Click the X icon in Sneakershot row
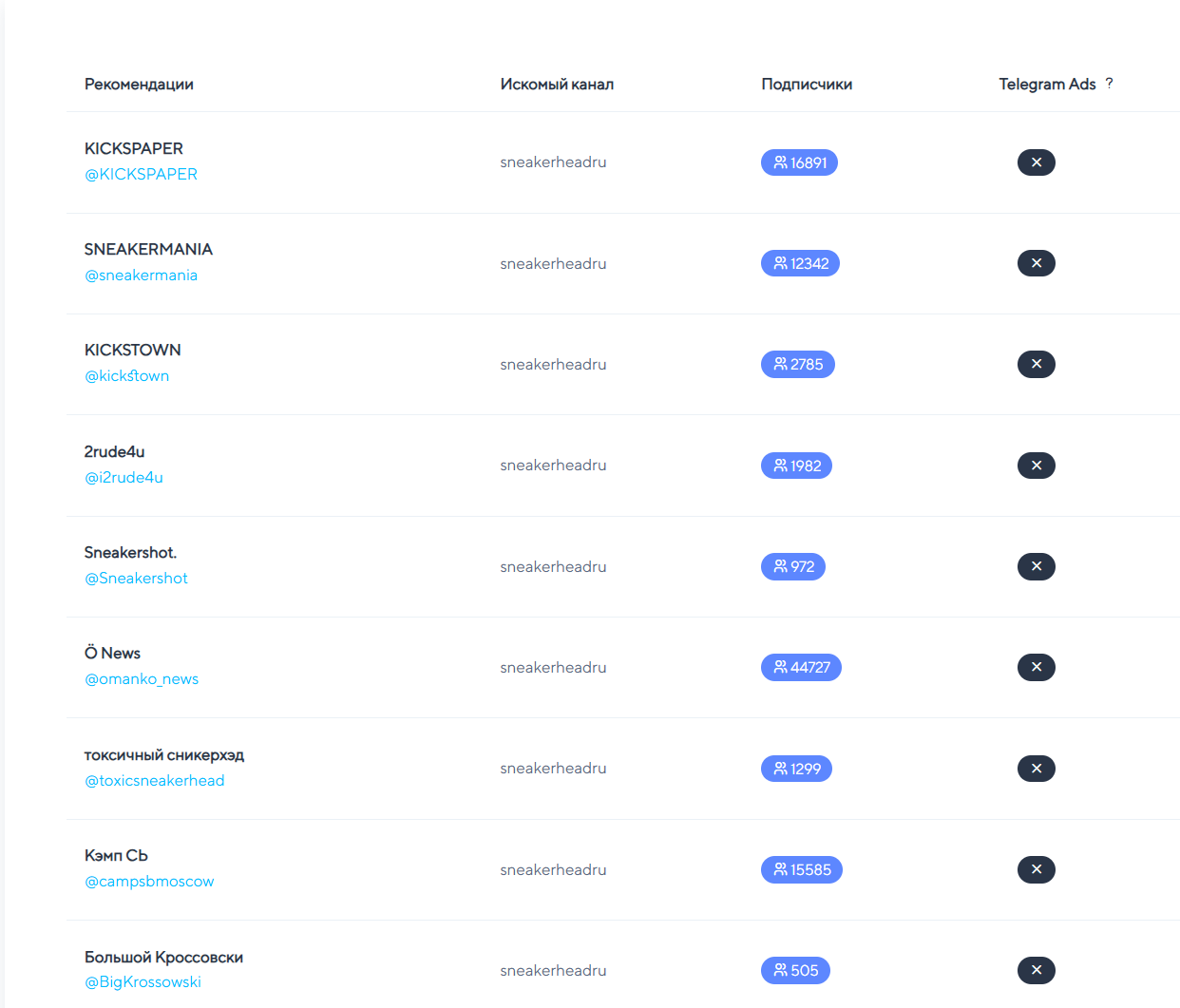1180x1008 pixels. tap(1036, 566)
